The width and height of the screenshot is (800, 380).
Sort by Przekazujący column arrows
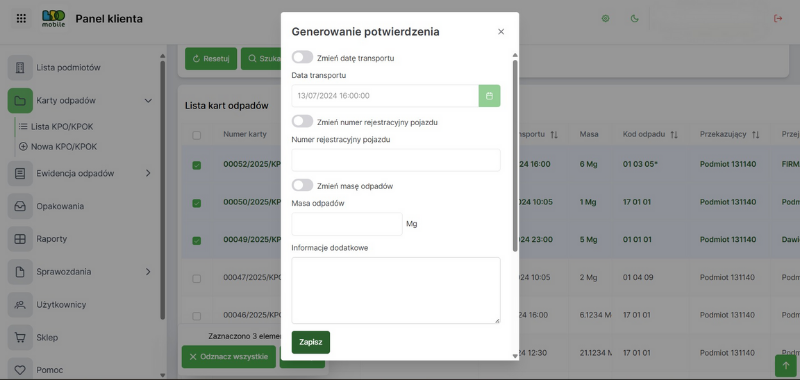(756, 134)
